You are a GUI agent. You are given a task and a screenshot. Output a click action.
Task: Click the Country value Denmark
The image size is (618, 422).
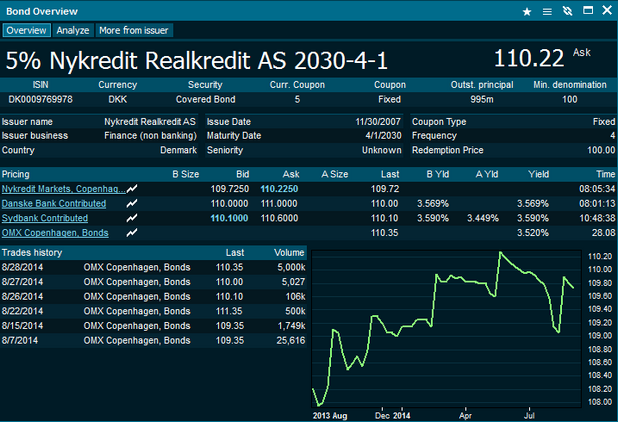[178, 150]
